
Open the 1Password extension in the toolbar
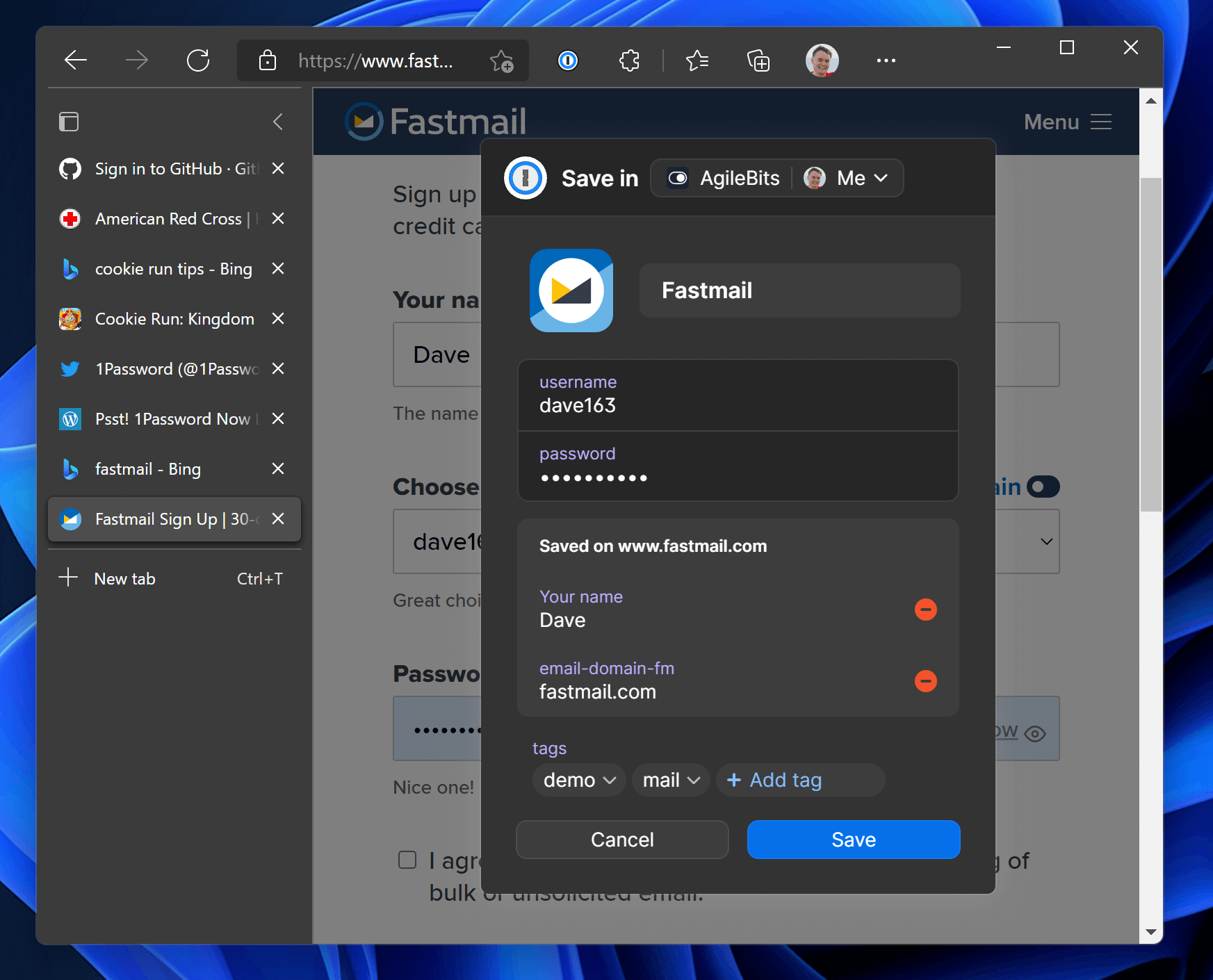coord(567,60)
